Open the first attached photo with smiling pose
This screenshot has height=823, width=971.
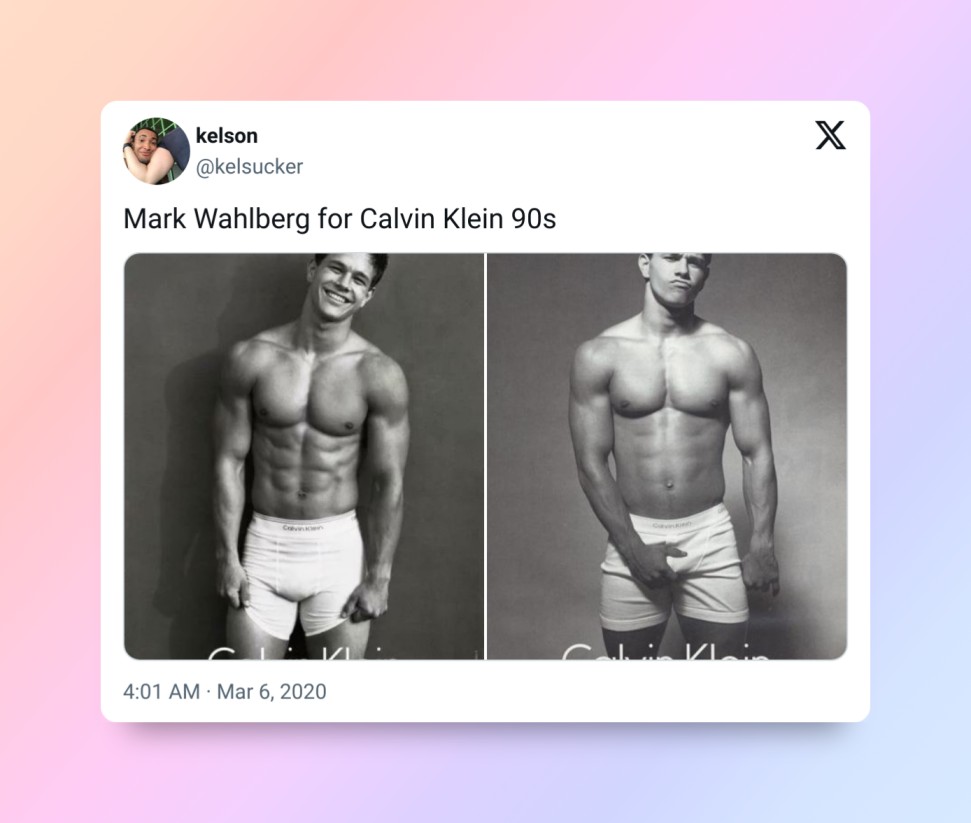point(304,456)
